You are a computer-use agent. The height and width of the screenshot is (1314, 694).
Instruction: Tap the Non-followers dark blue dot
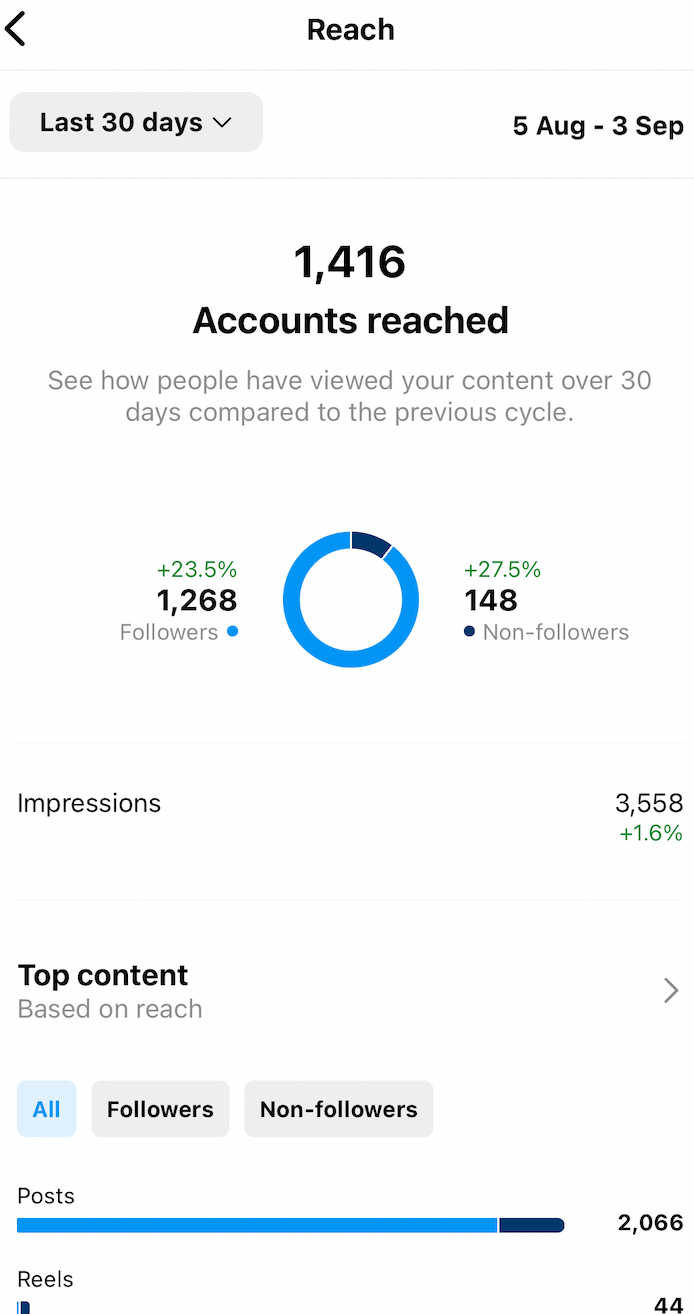click(x=469, y=631)
